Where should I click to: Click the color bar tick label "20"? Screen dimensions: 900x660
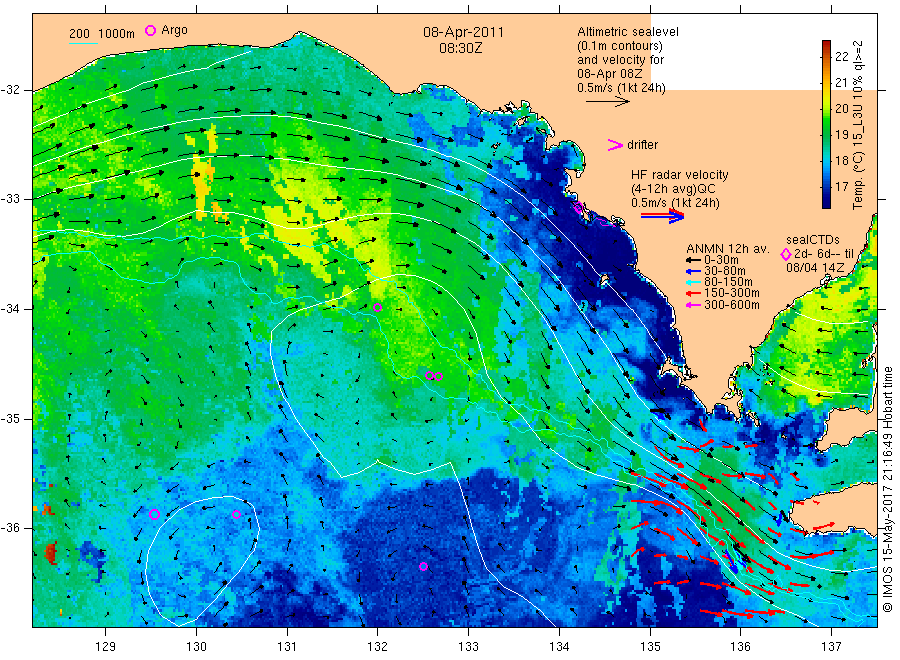pyautogui.click(x=841, y=108)
